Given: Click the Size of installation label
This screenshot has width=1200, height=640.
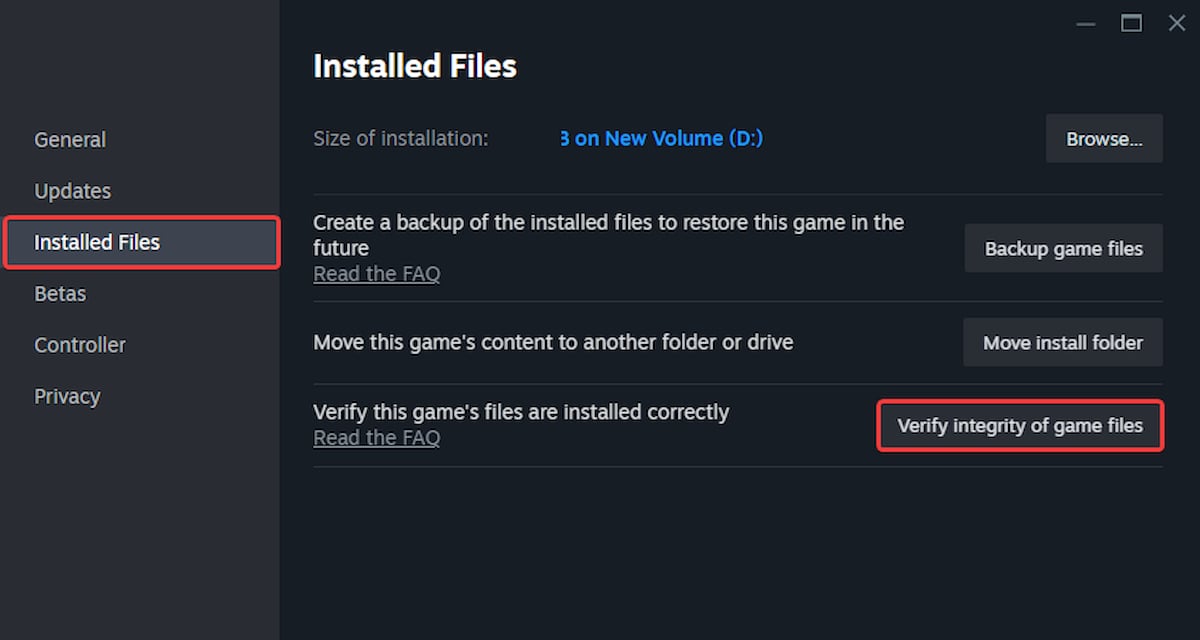Looking at the screenshot, I should click(x=400, y=139).
